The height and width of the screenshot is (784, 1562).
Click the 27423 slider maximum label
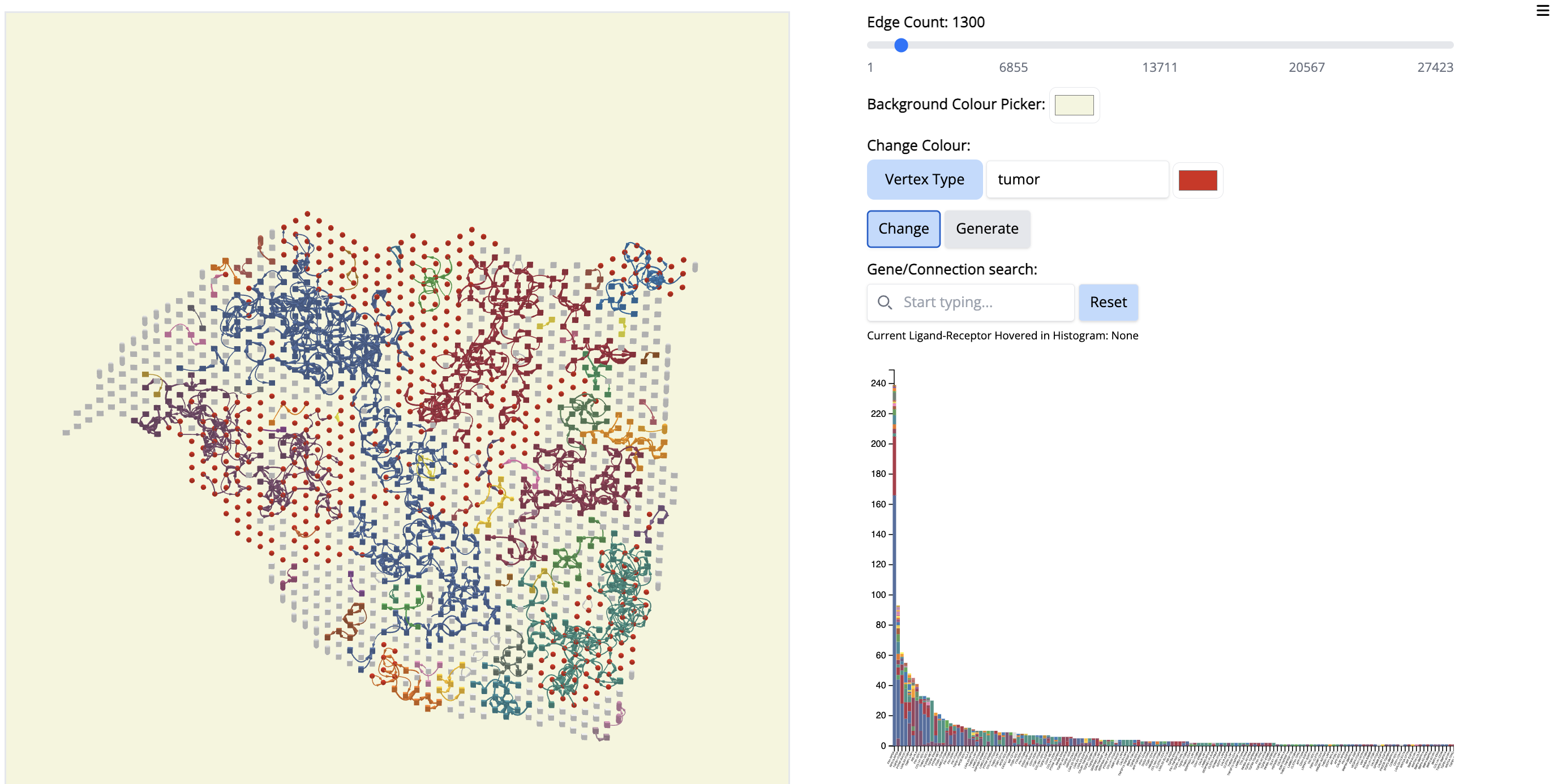tap(1435, 67)
